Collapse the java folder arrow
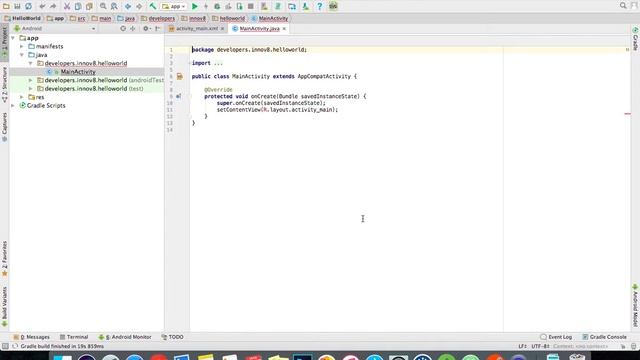The width and height of the screenshot is (640, 360). tap(22, 55)
